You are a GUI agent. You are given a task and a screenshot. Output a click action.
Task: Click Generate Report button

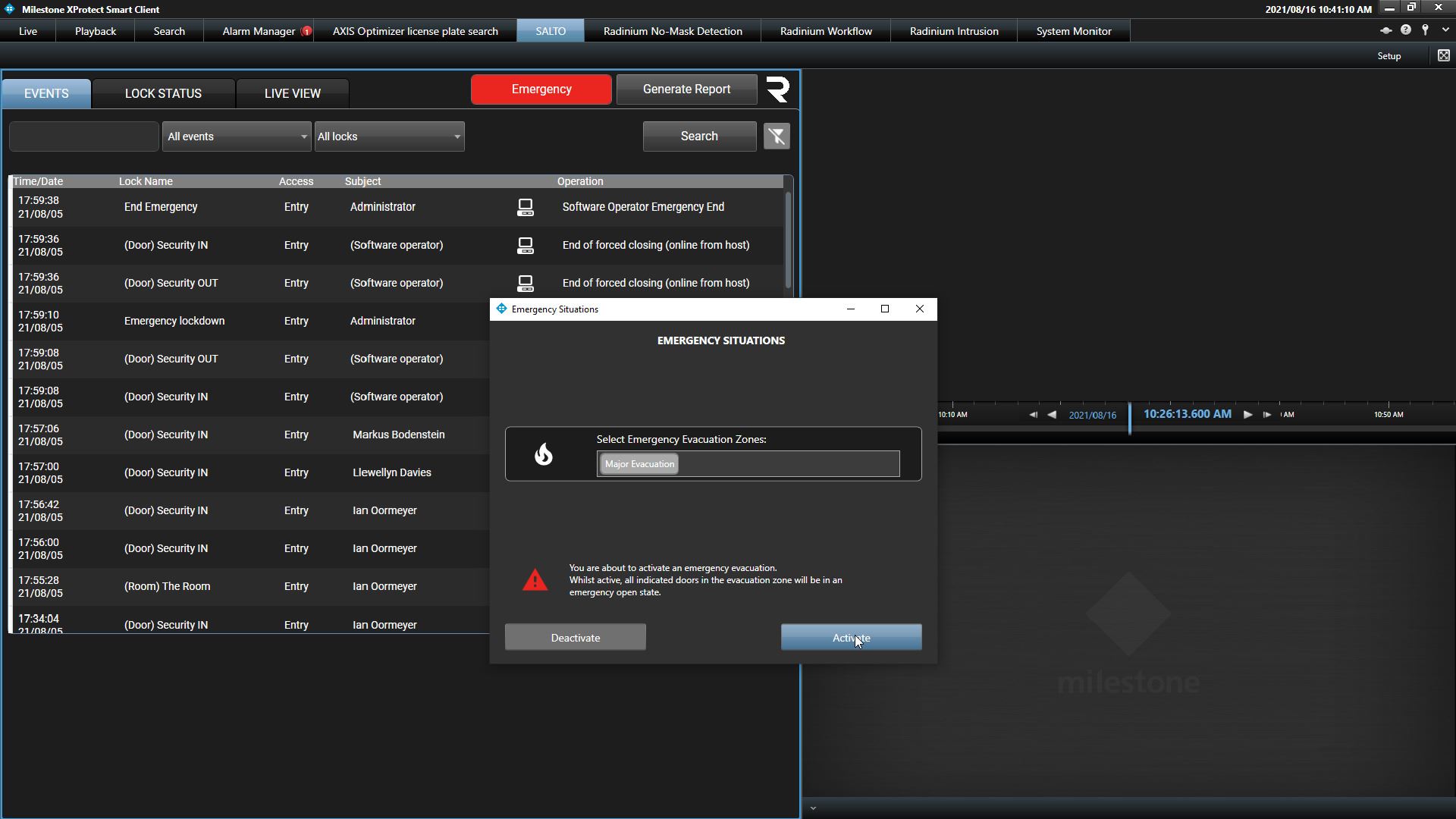click(687, 89)
